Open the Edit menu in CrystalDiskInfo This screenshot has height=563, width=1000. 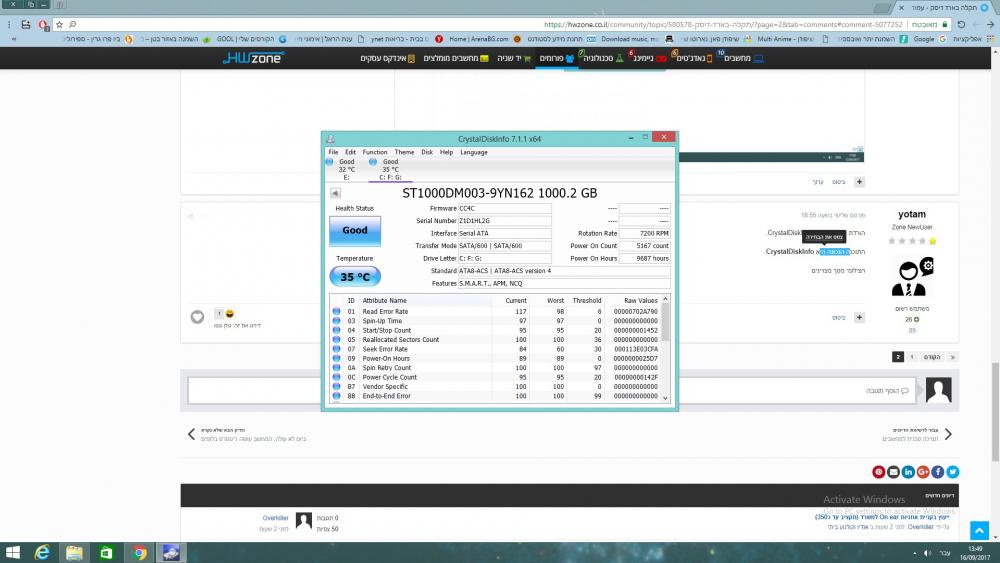tap(350, 152)
